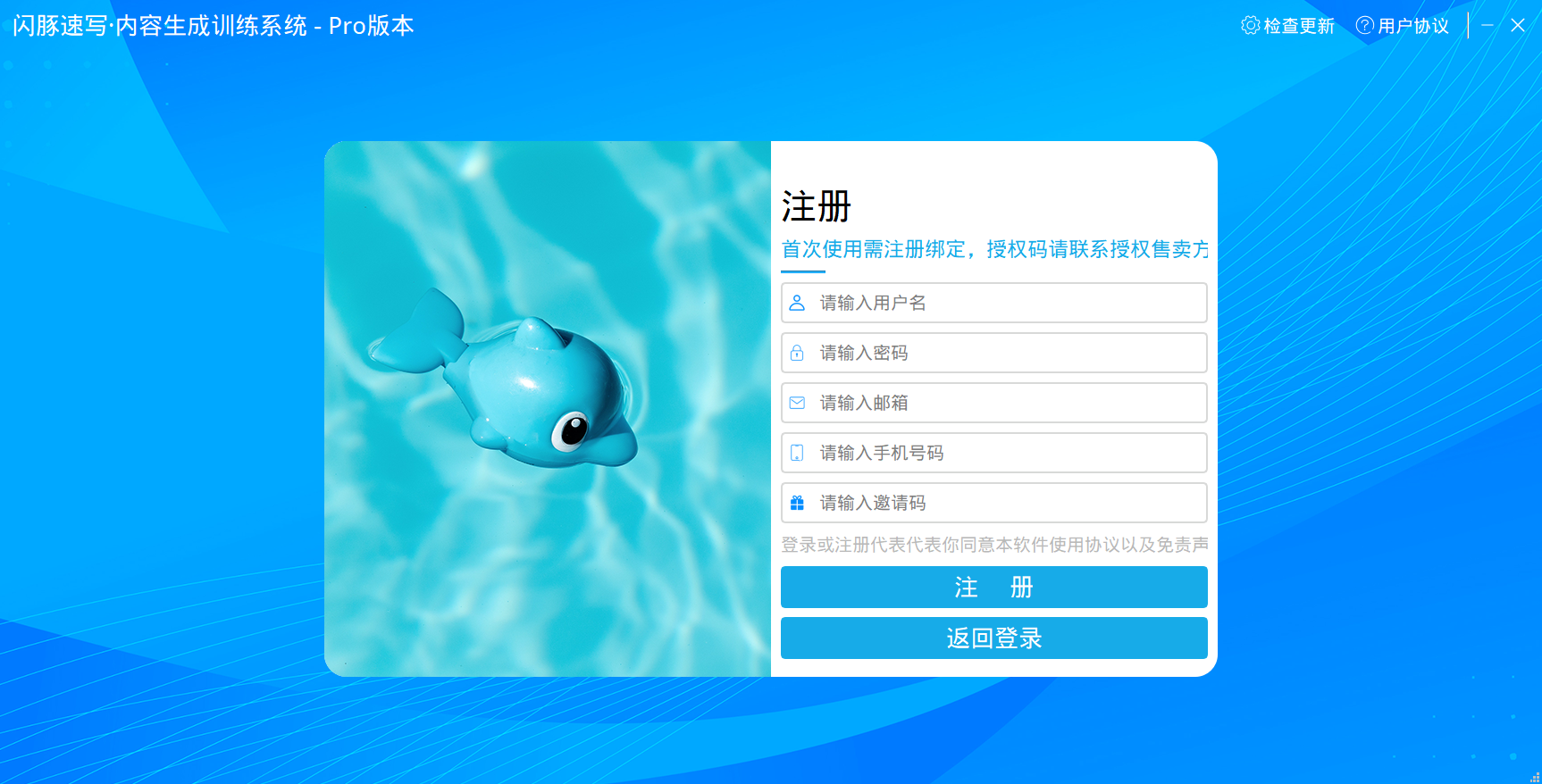Click the envelope icon in email field
The height and width of the screenshot is (784, 1542).
pos(797,403)
